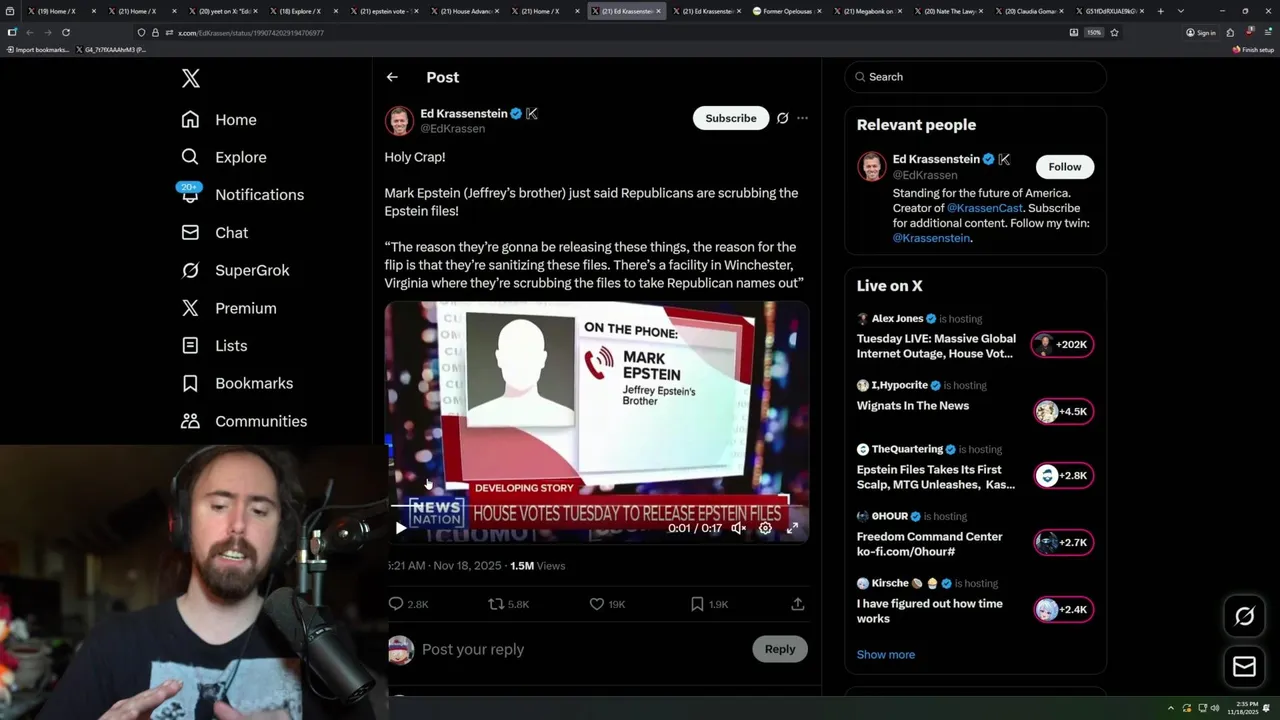Open SuperGrok in the sidebar
This screenshot has height=720, width=1280.
coord(235,271)
